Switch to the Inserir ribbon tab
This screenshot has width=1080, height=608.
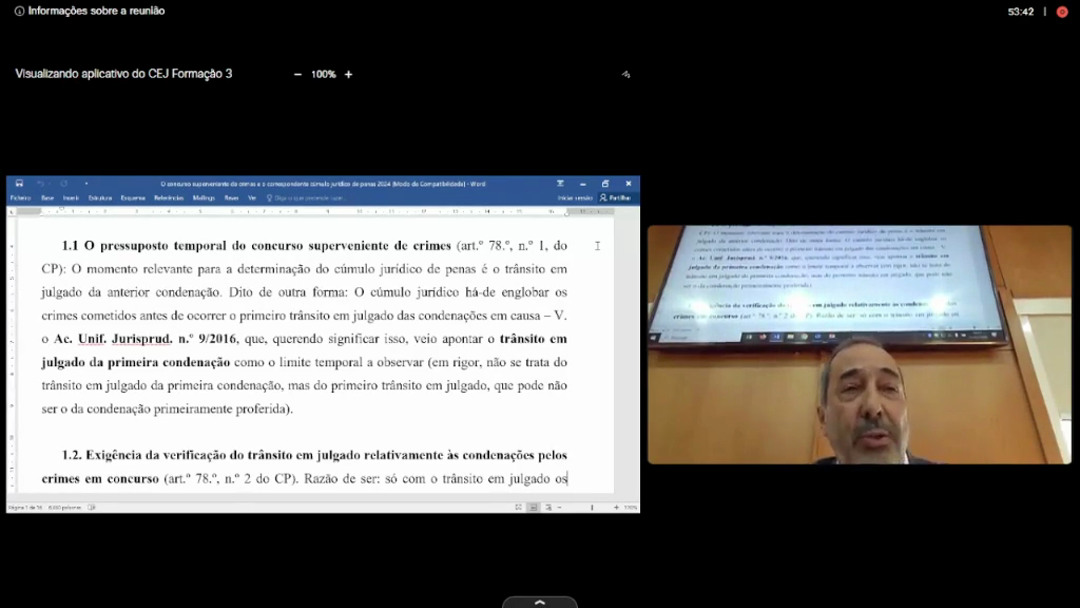71,198
